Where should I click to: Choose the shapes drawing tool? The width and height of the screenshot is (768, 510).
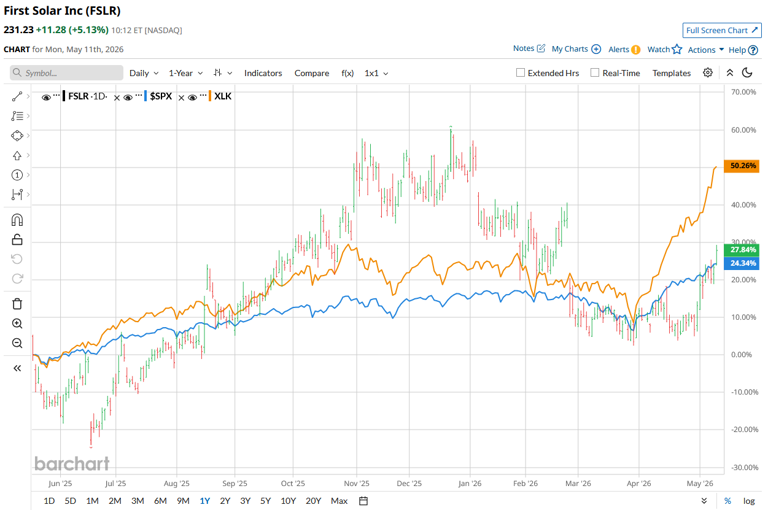(17, 136)
